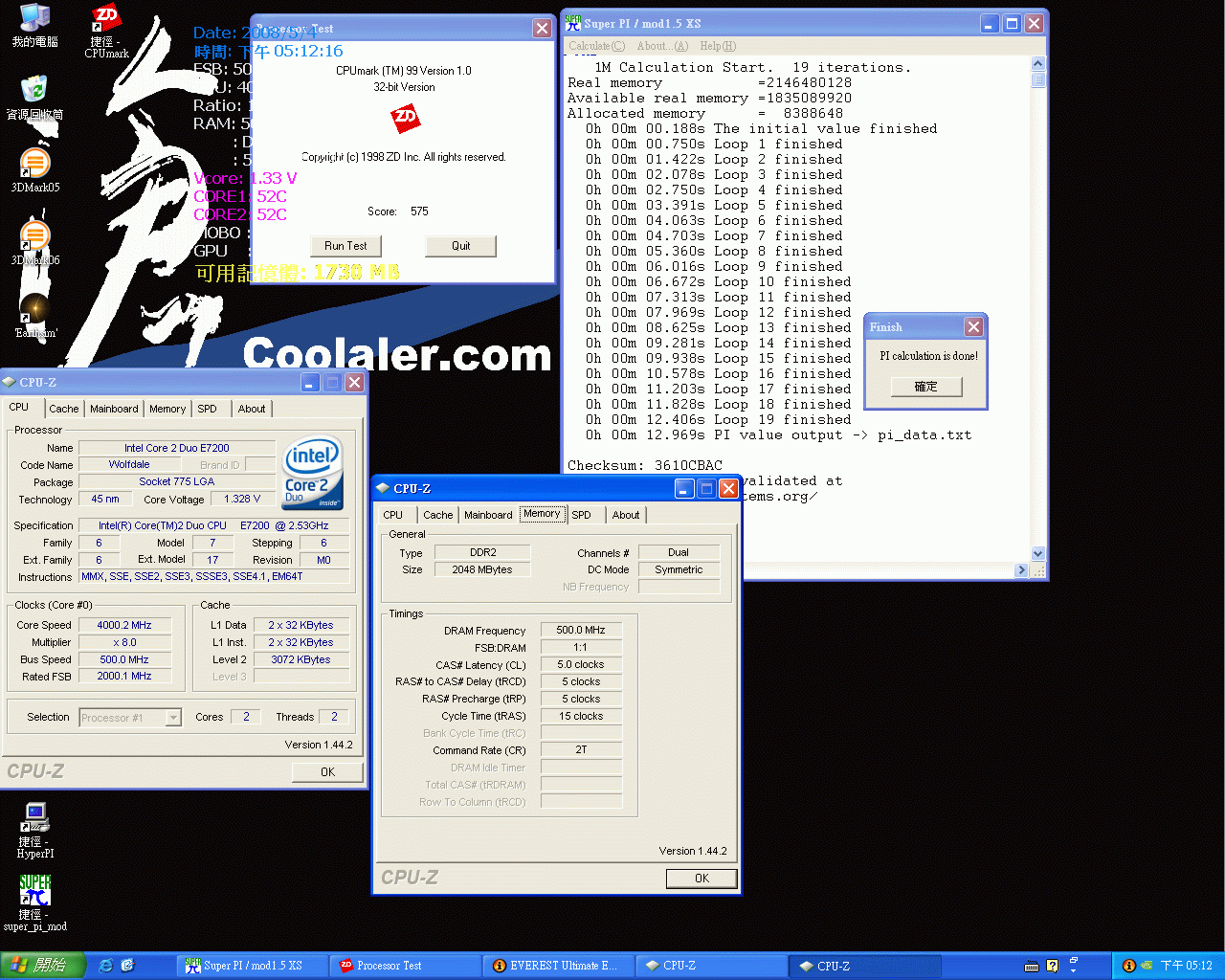Image resolution: width=1225 pixels, height=980 pixels.
Task: Click OK in the CPU-Z CPU window
Action: tap(327, 771)
